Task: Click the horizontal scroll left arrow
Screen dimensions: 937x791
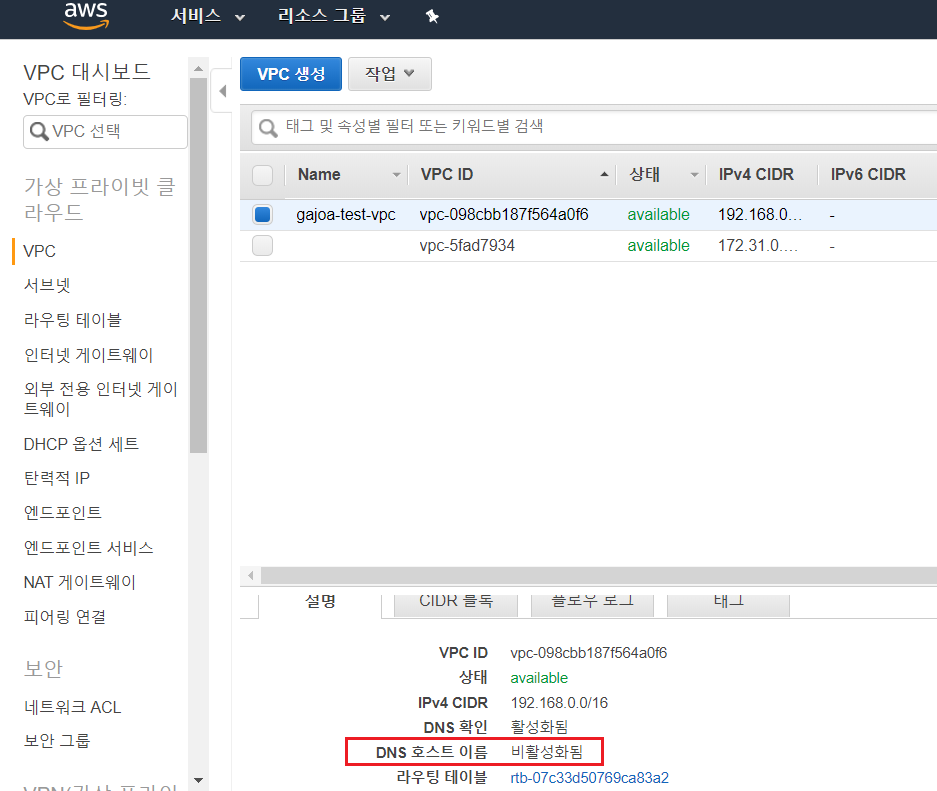Action: (250, 575)
